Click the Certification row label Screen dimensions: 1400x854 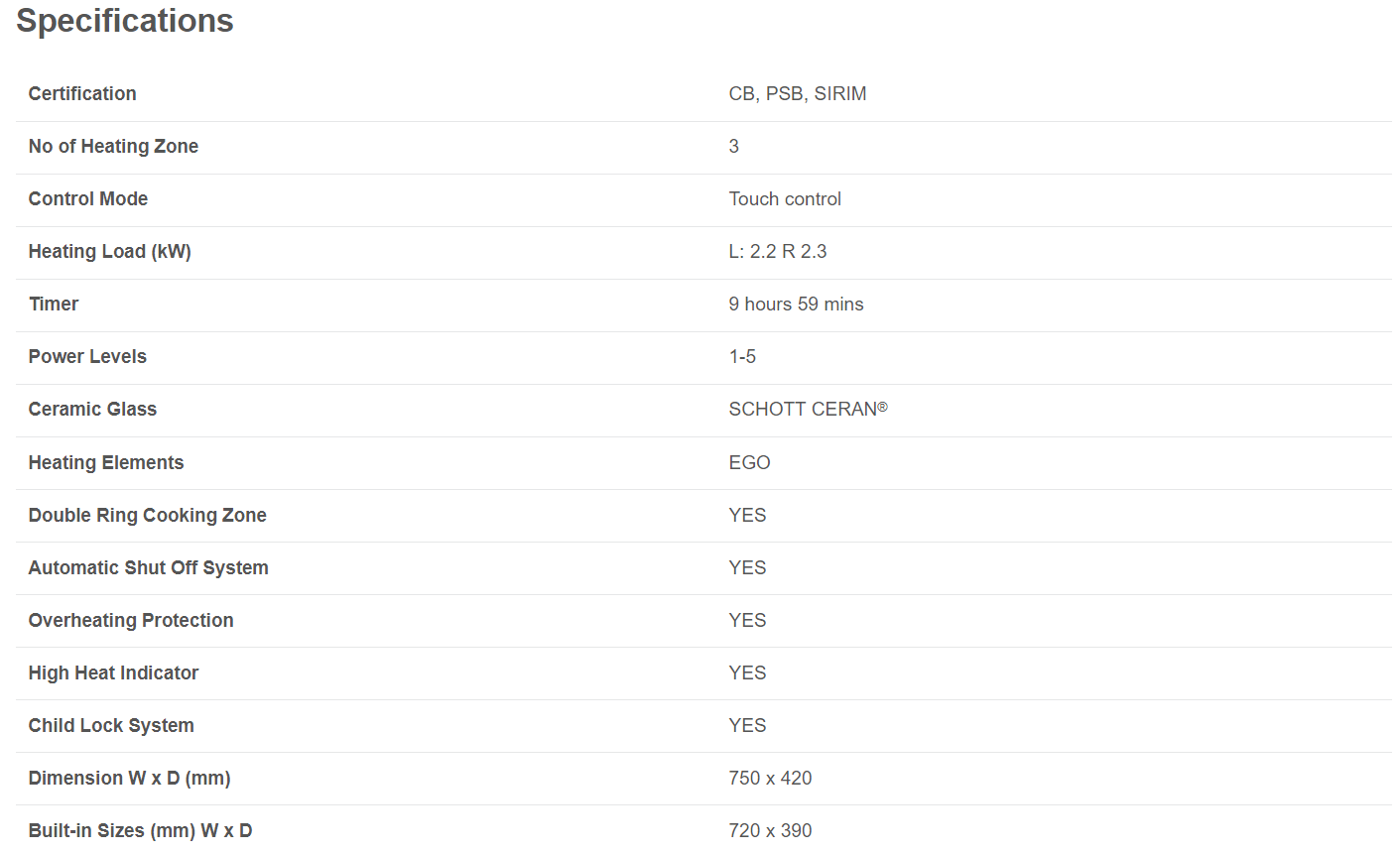pyautogui.click(x=82, y=93)
